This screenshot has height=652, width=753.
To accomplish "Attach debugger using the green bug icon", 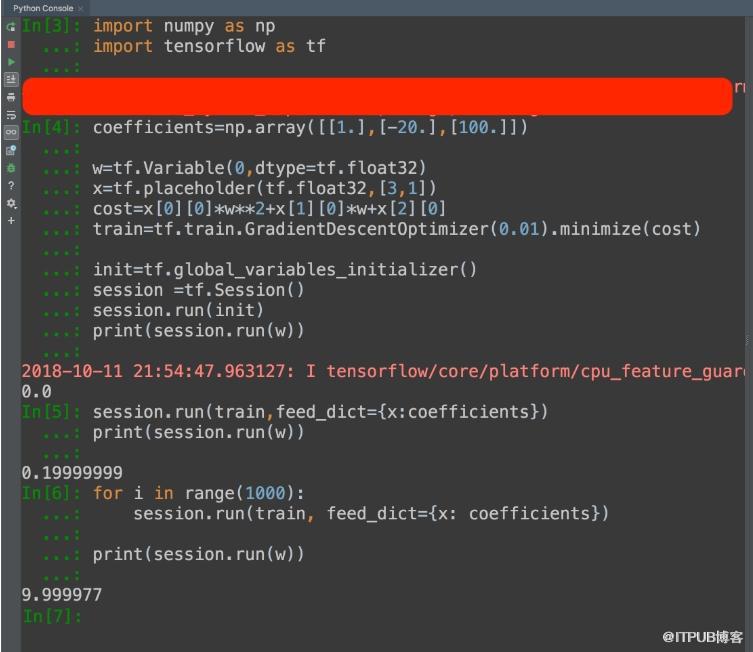I will 11,168.
